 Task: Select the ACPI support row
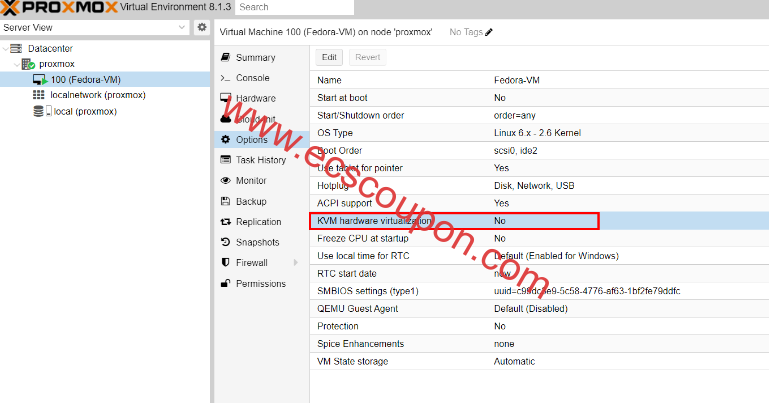pyautogui.click(x=539, y=203)
